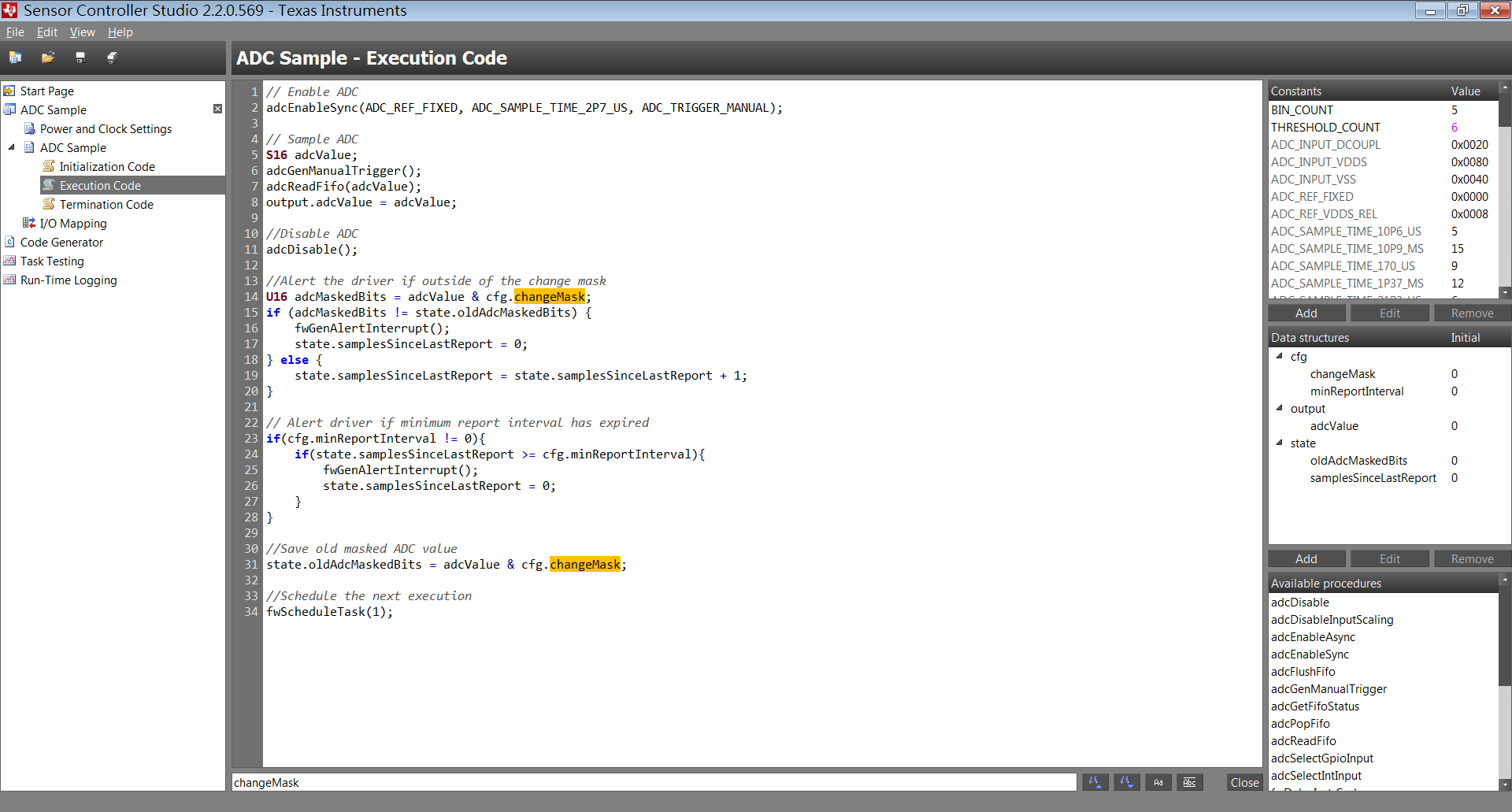The height and width of the screenshot is (812, 1512).
Task: Click the ADC Sample project icon
Action: point(9,109)
